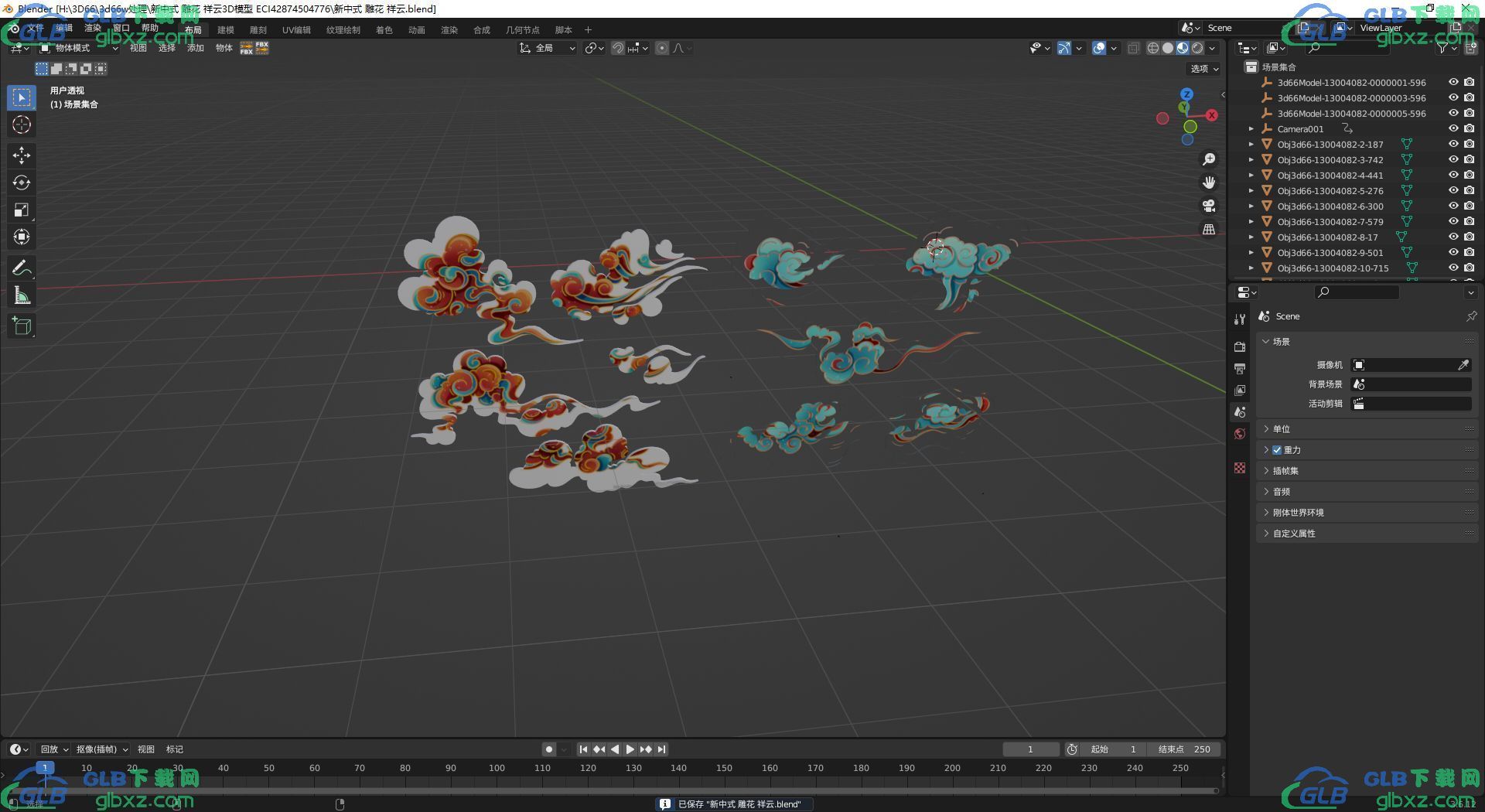Open the 几何节点 workspace tab
Viewport: 1485px width, 812px height.
(x=523, y=30)
